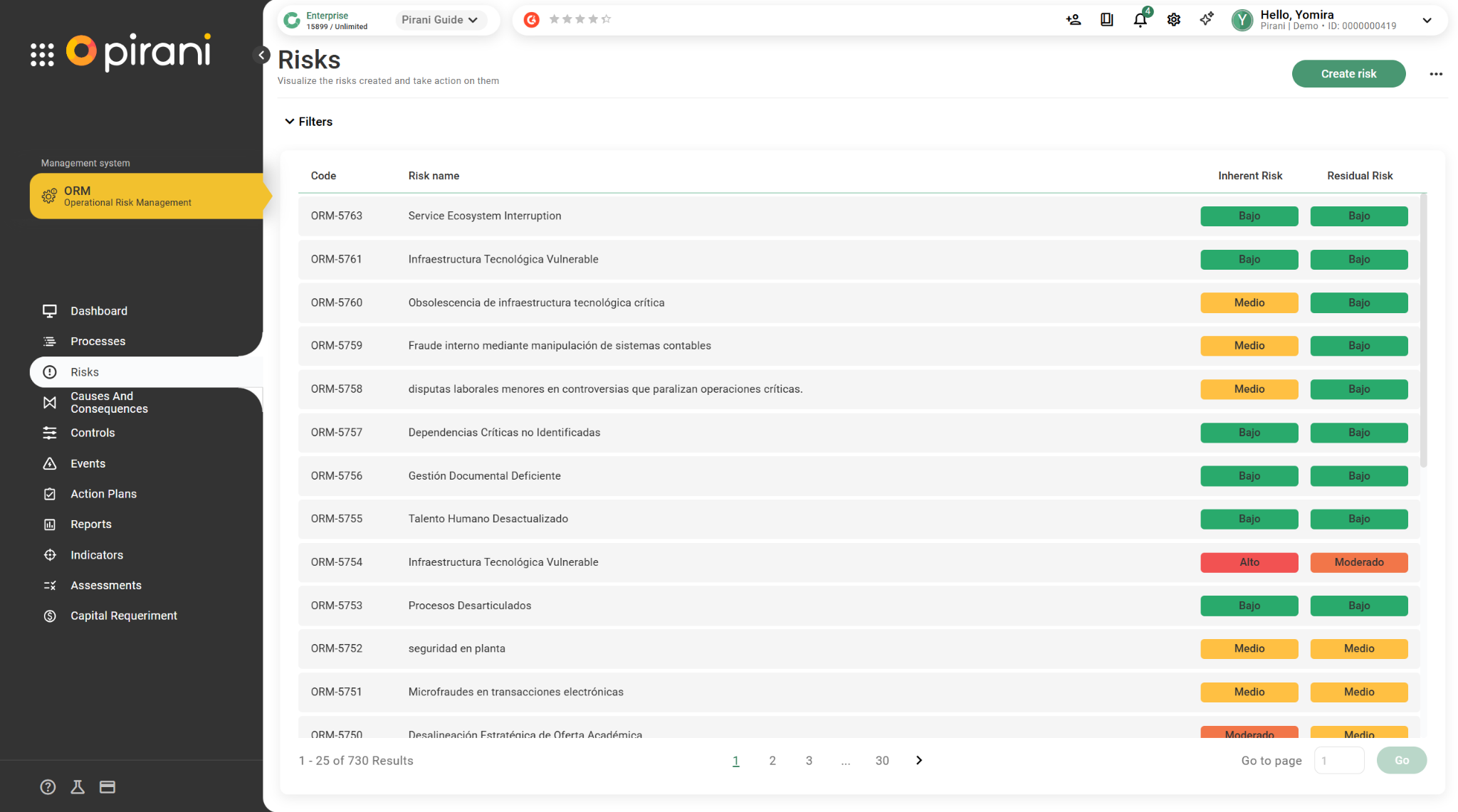Collapse the sidebar with arrow button
Viewport: 1458px width, 812px height.
pos(261,55)
